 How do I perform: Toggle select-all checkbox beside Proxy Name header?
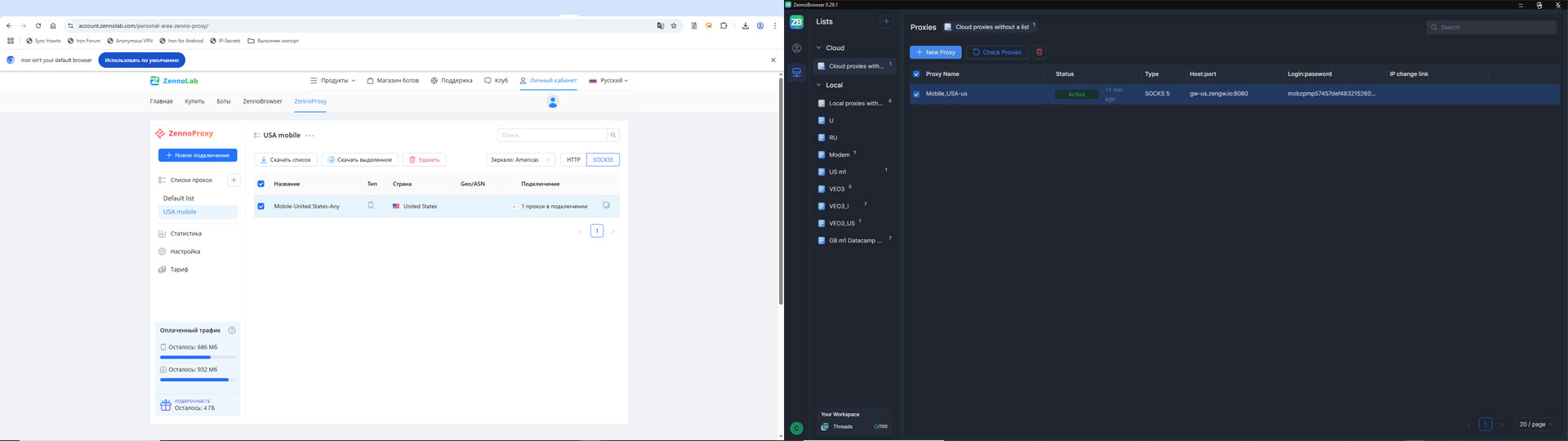point(916,74)
